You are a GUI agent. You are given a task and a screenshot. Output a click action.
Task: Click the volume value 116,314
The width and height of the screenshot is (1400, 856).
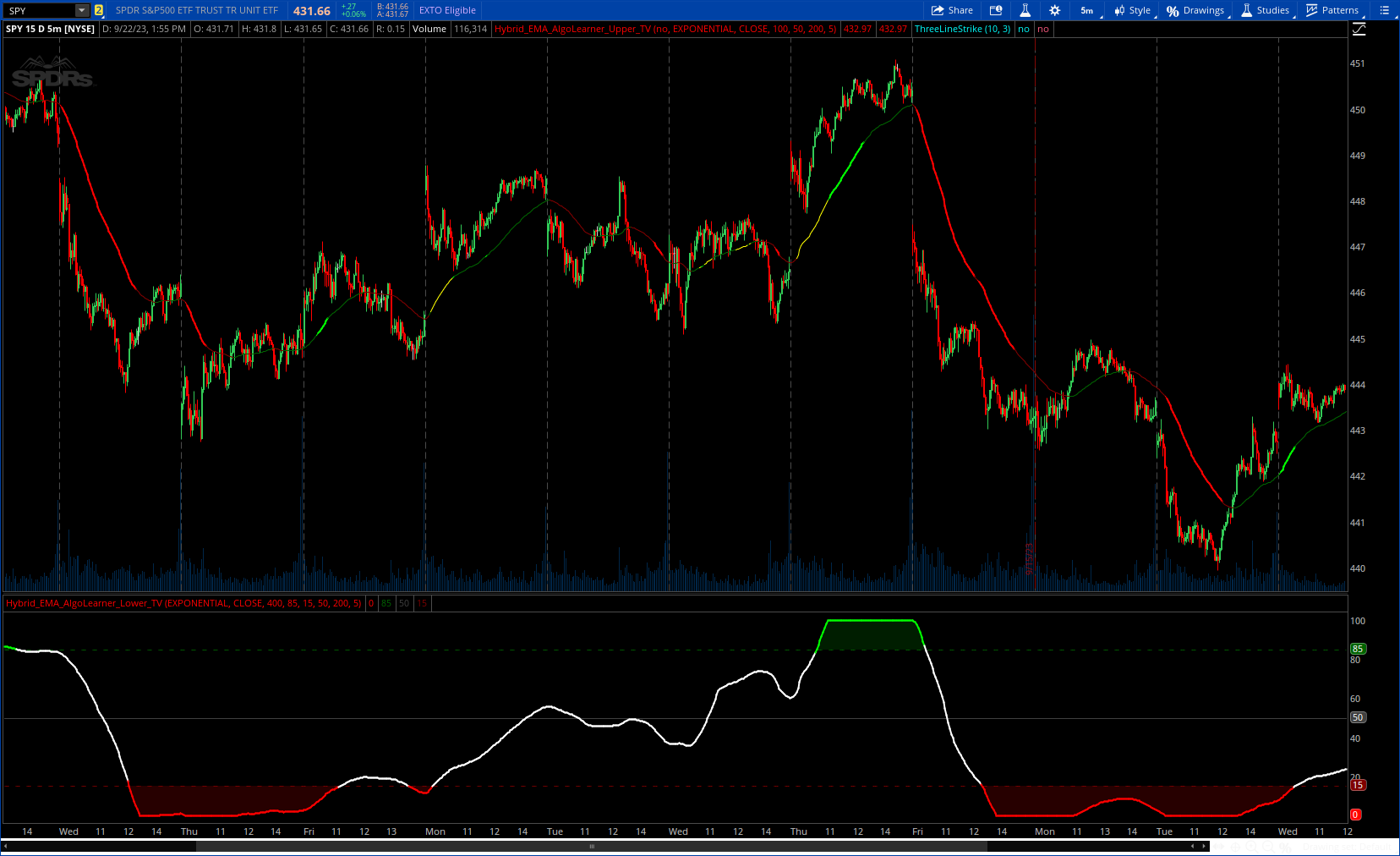(x=471, y=29)
